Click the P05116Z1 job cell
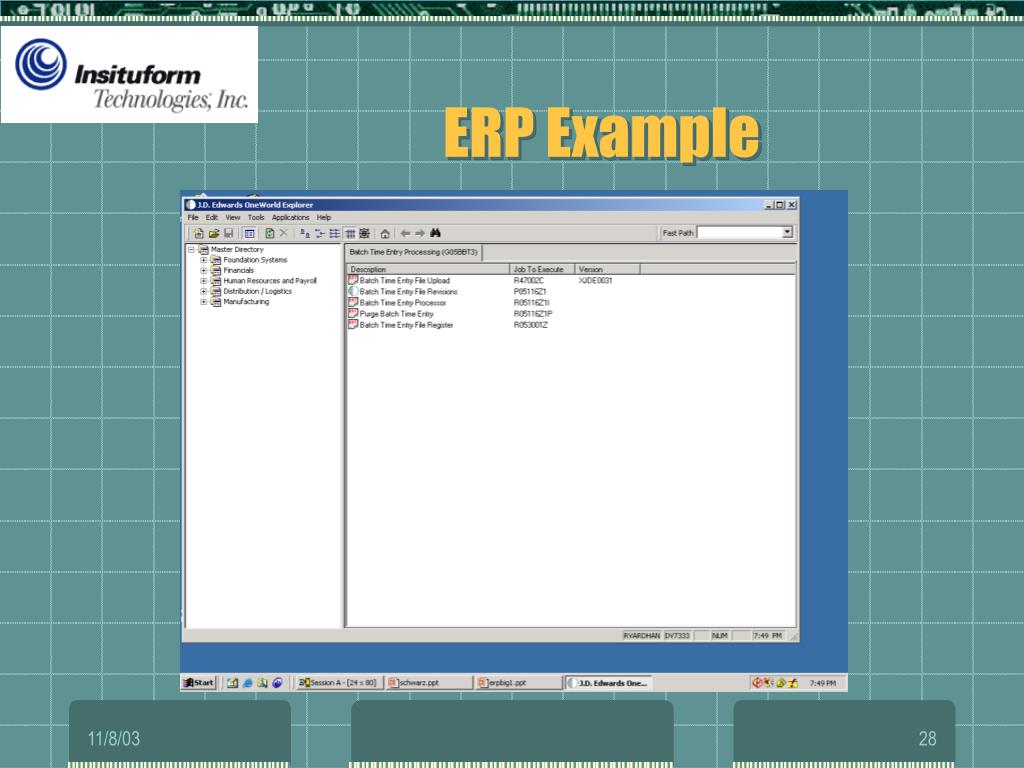The width and height of the screenshot is (1024, 768). (530, 291)
